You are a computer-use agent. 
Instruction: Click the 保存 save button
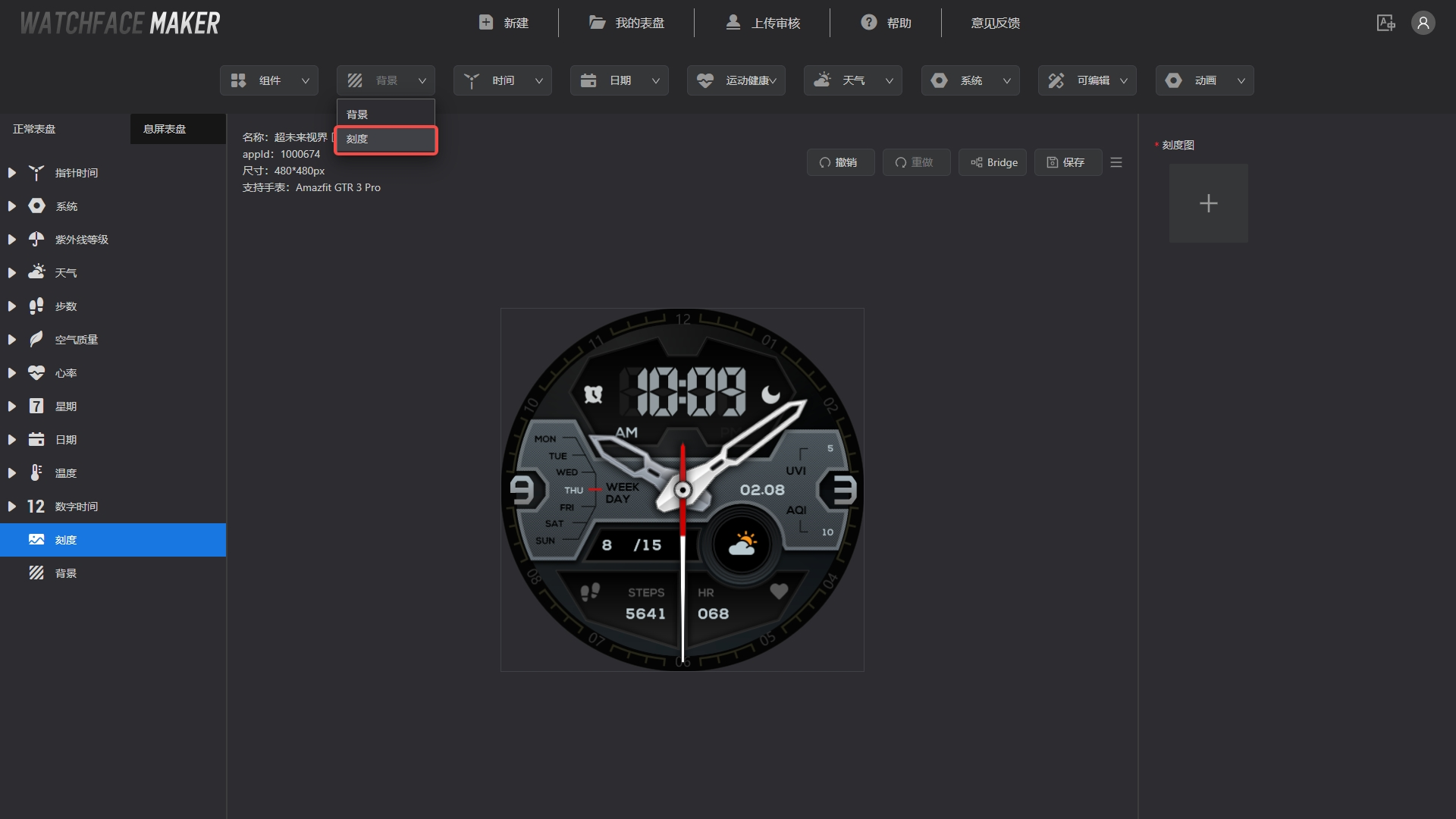point(1068,162)
